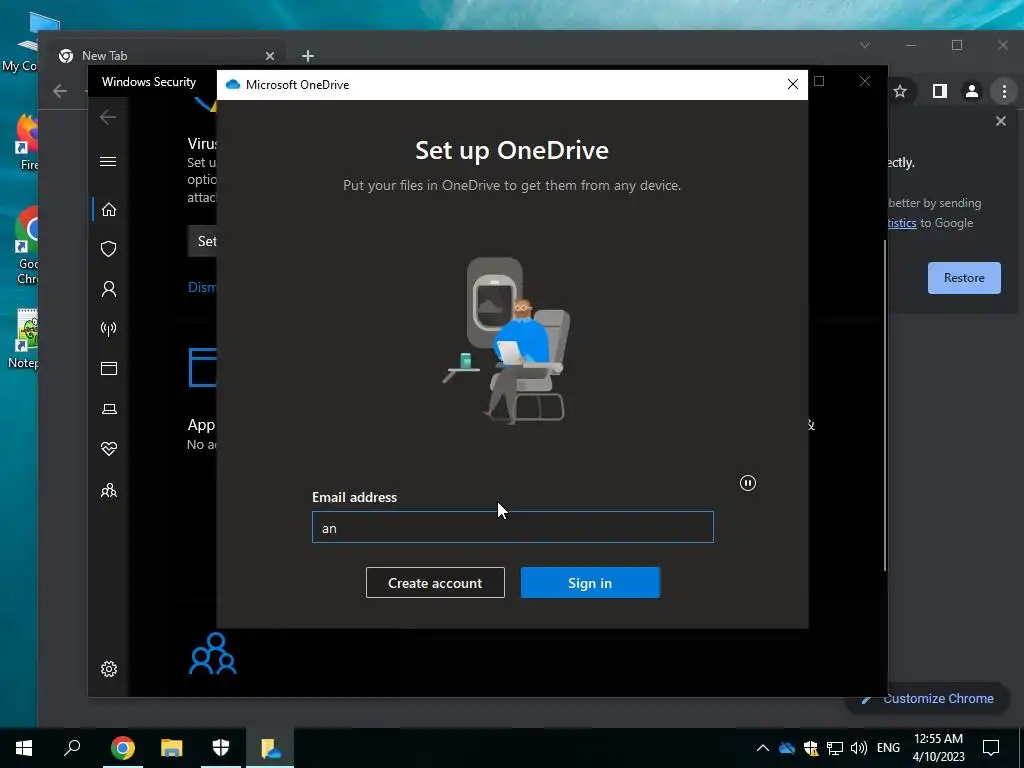Click the Restore button in Chrome
Screen dimensions: 1024x768
964,278
